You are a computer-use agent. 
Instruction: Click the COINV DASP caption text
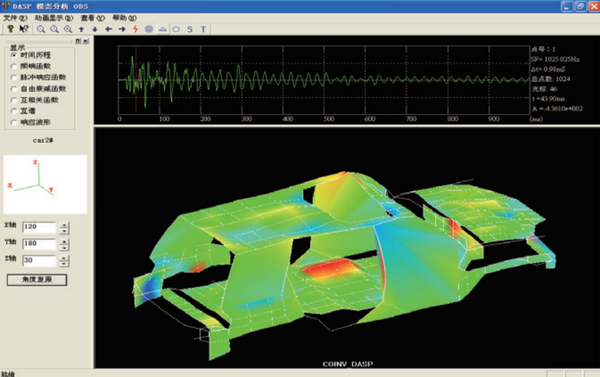tap(347, 364)
